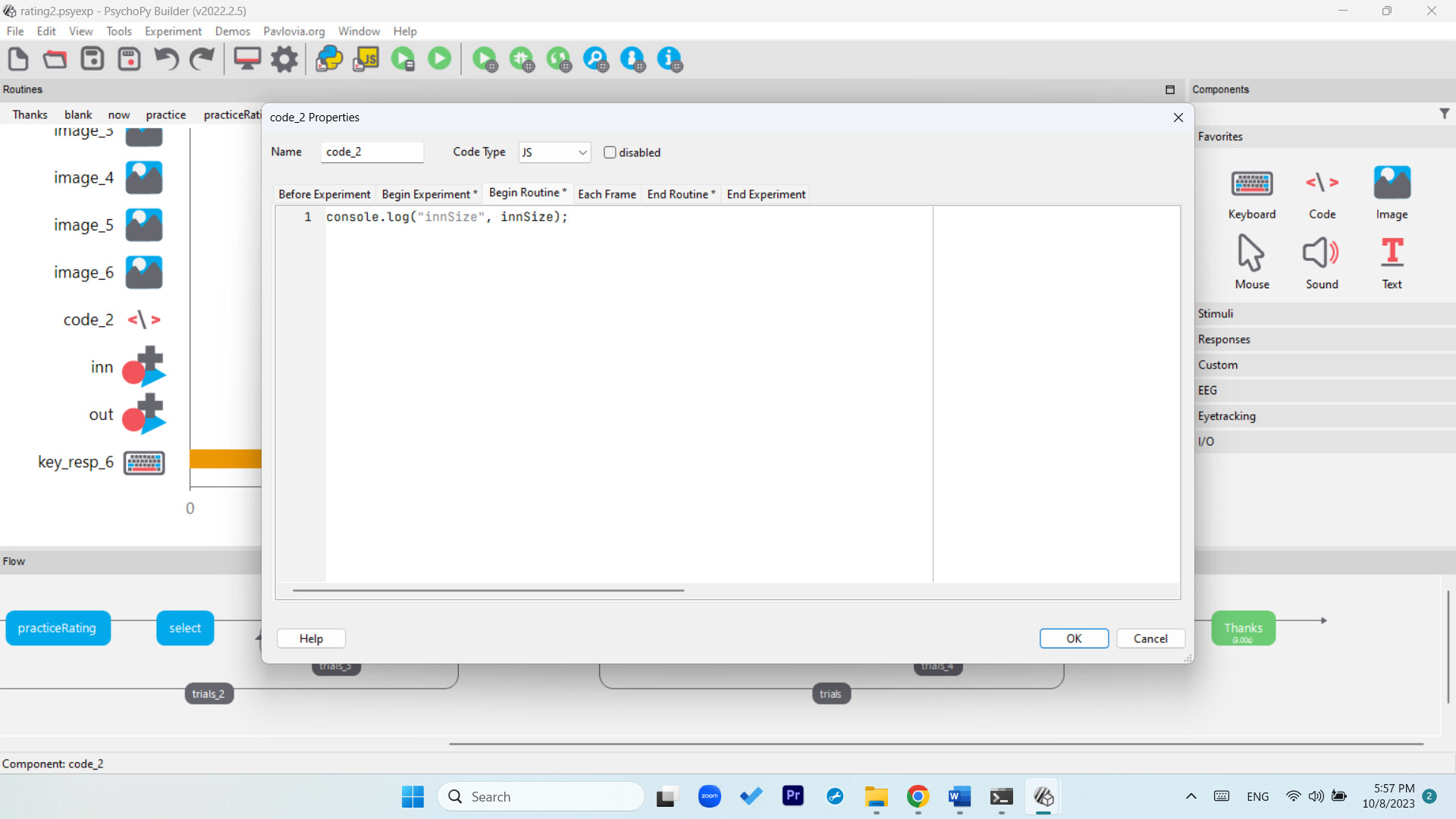The image size is (1456, 819).
Task: Click the Help button in dialog
Action: pos(311,639)
